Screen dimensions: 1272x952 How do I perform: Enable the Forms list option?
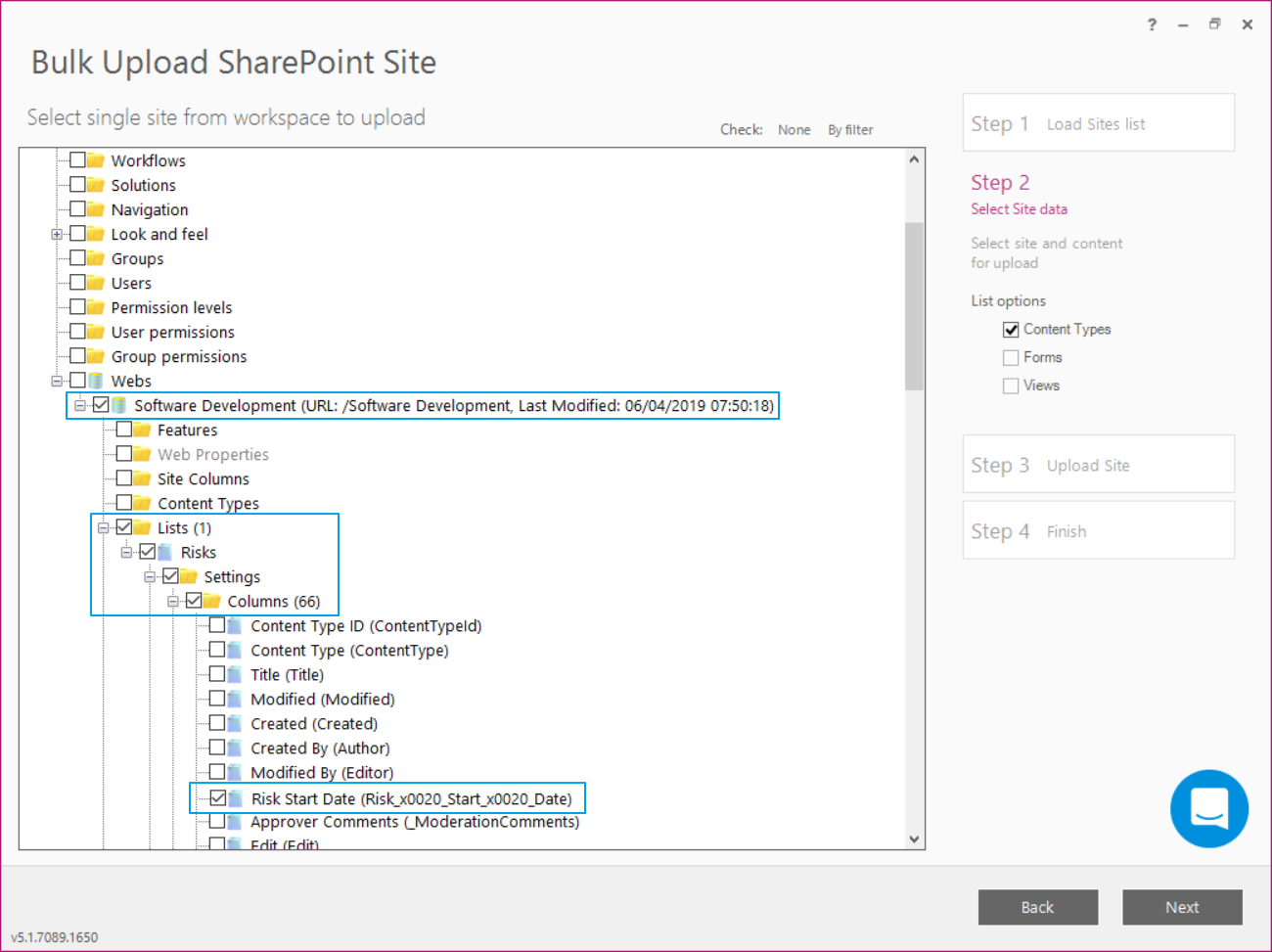tap(1011, 358)
